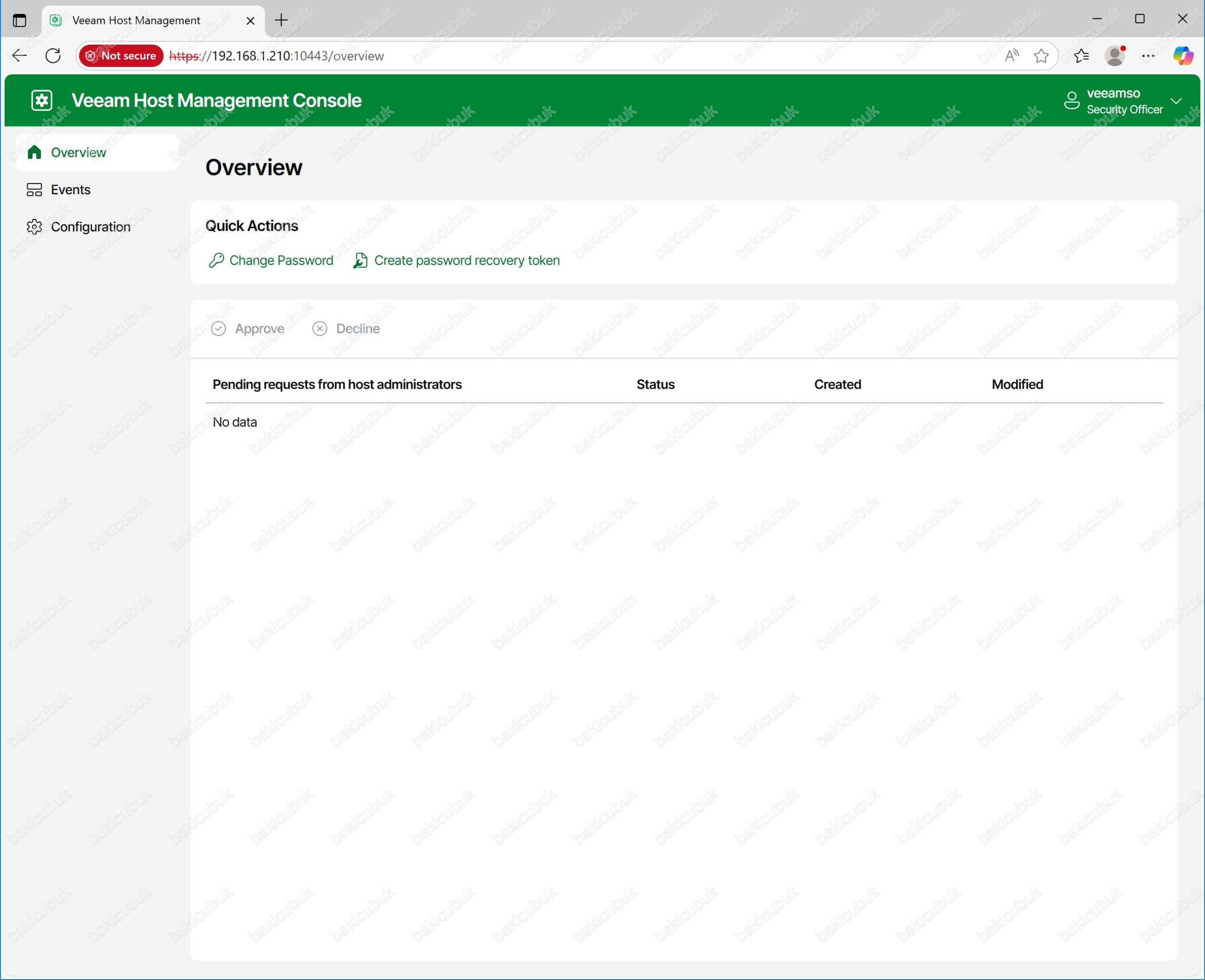Add page to favorites with star icon

1041,56
